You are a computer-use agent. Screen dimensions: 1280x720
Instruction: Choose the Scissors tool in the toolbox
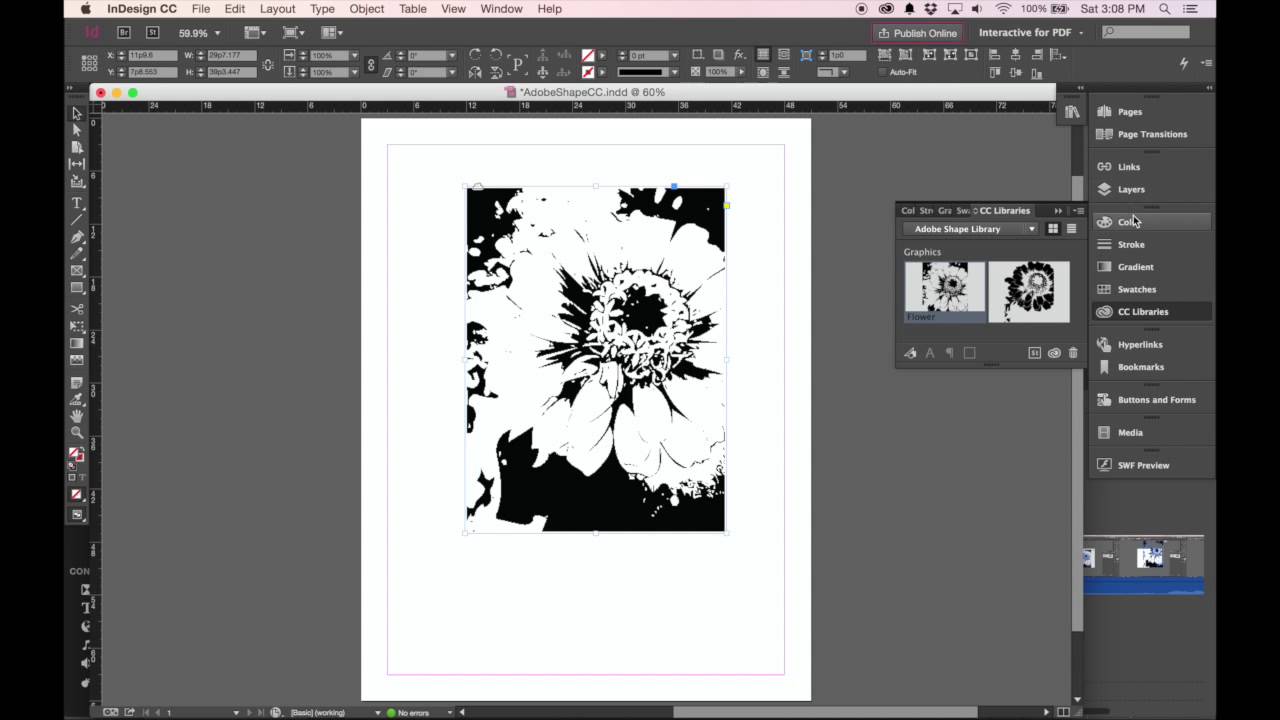[77, 309]
